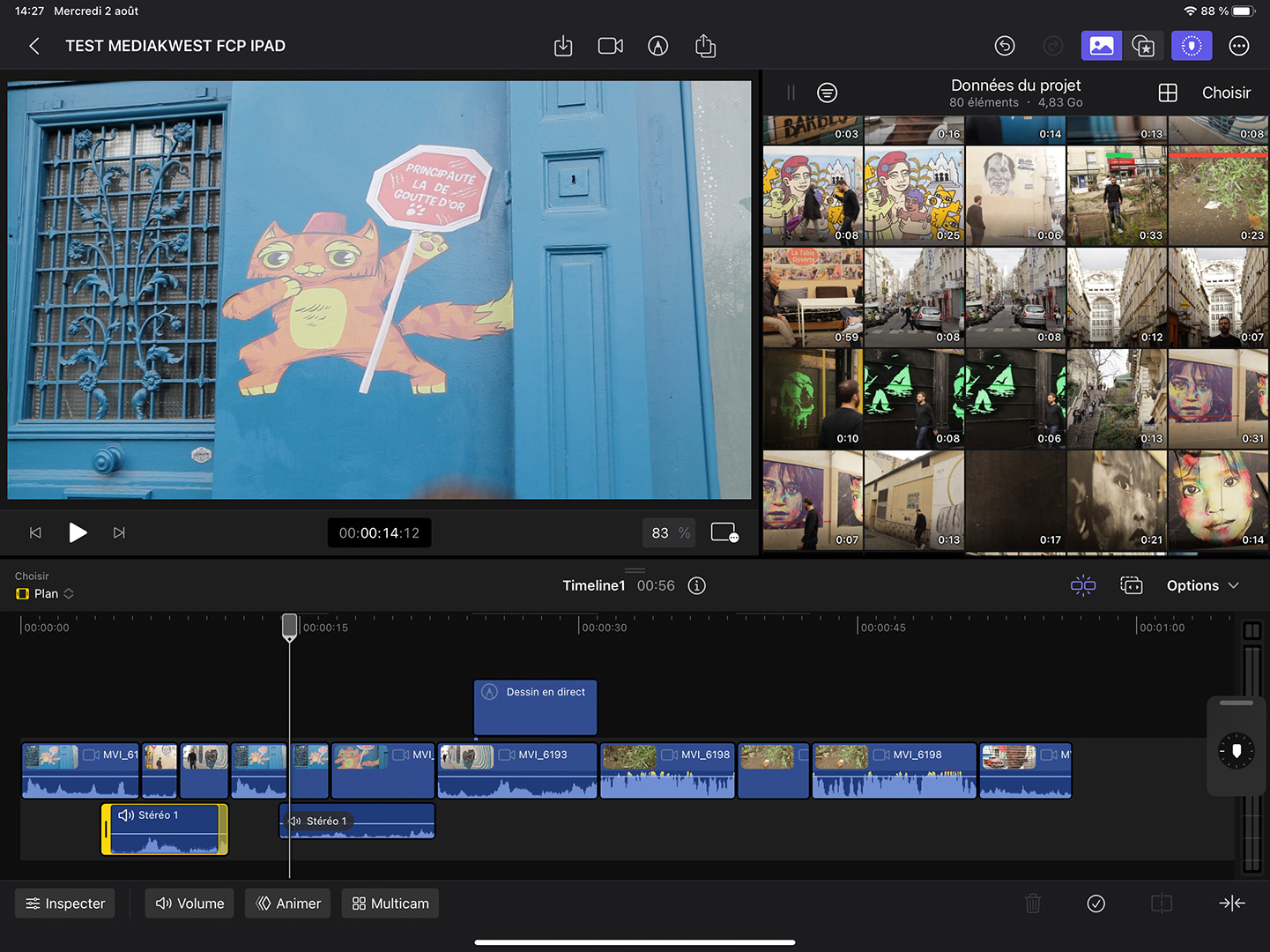Image resolution: width=1270 pixels, height=952 pixels.
Task: Click the undo arrow icon
Action: (1005, 46)
